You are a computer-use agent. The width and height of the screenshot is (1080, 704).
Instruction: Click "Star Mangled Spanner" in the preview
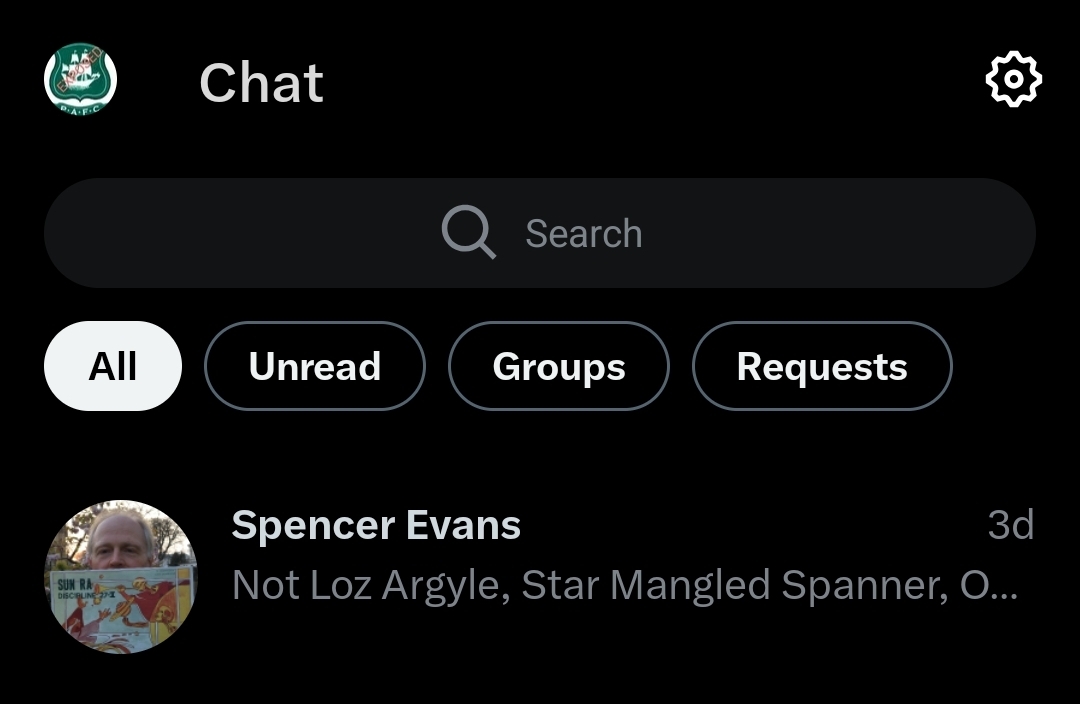734,585
